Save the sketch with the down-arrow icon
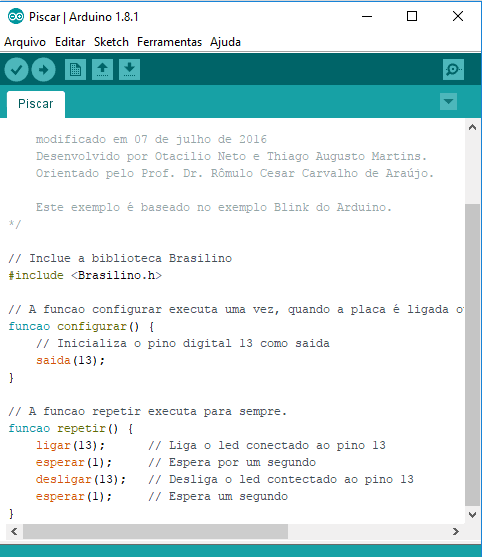 (x=129, y=69)
